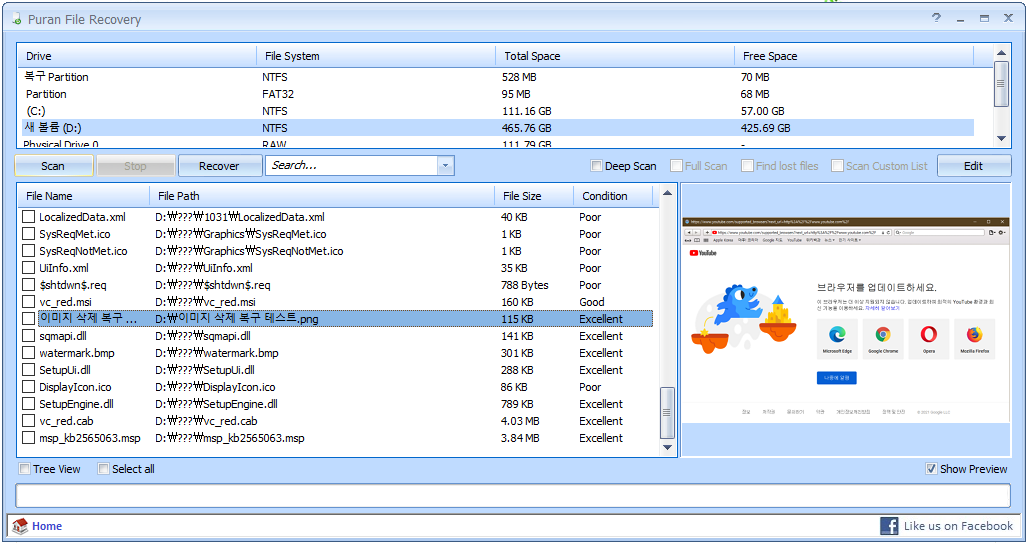Image resolution: width=1027 pixels, height=543 pixels.
Task: Click the Free Space column header
Action: coord(854,56)
